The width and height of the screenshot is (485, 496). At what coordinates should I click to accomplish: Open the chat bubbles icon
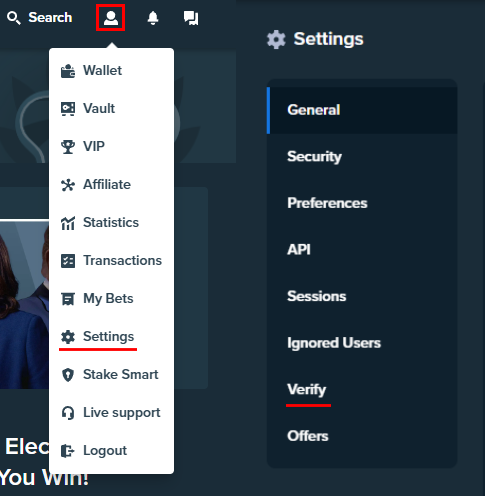[191, 18]
